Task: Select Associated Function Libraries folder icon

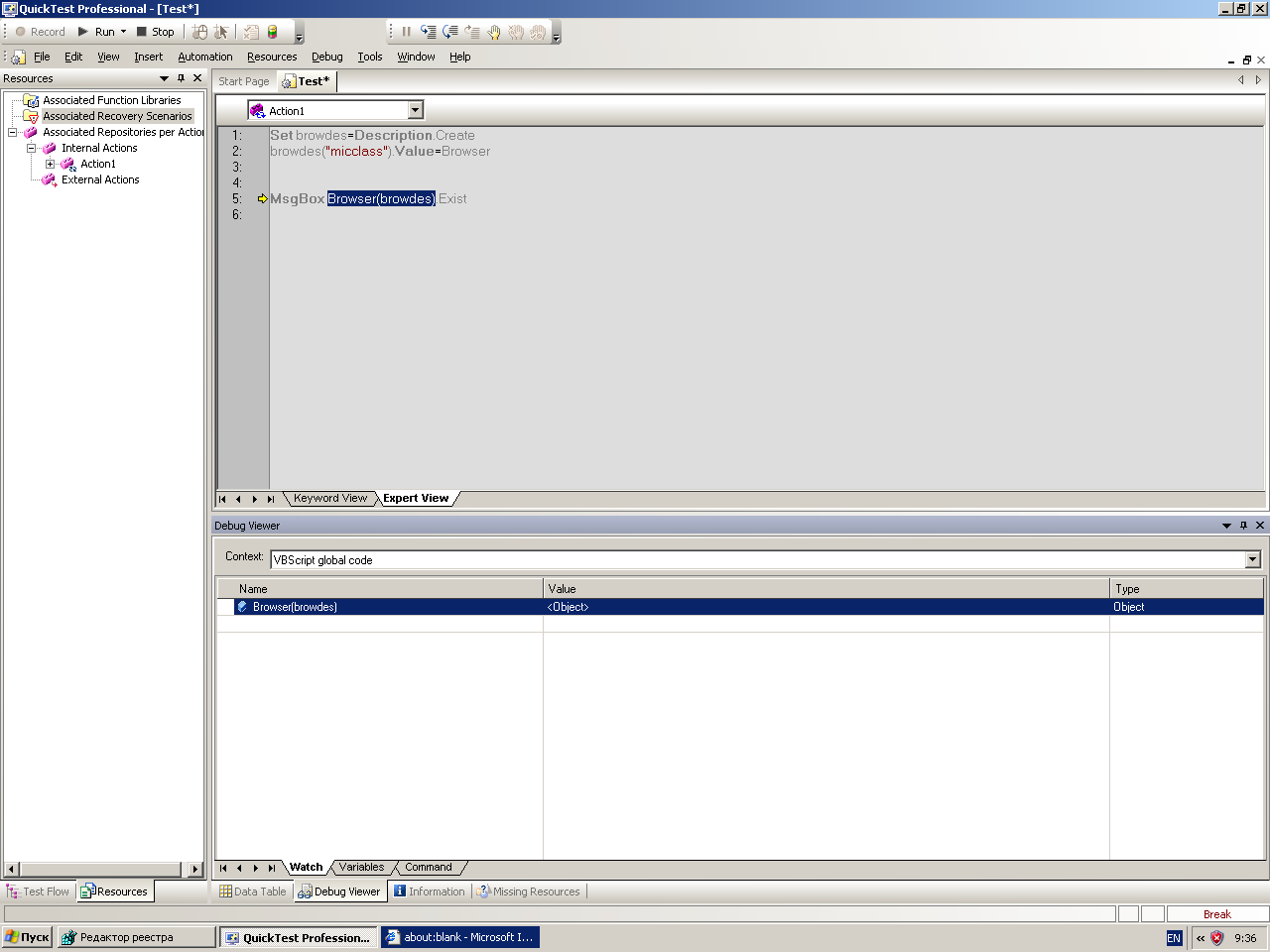Action: tap(31, 100)
